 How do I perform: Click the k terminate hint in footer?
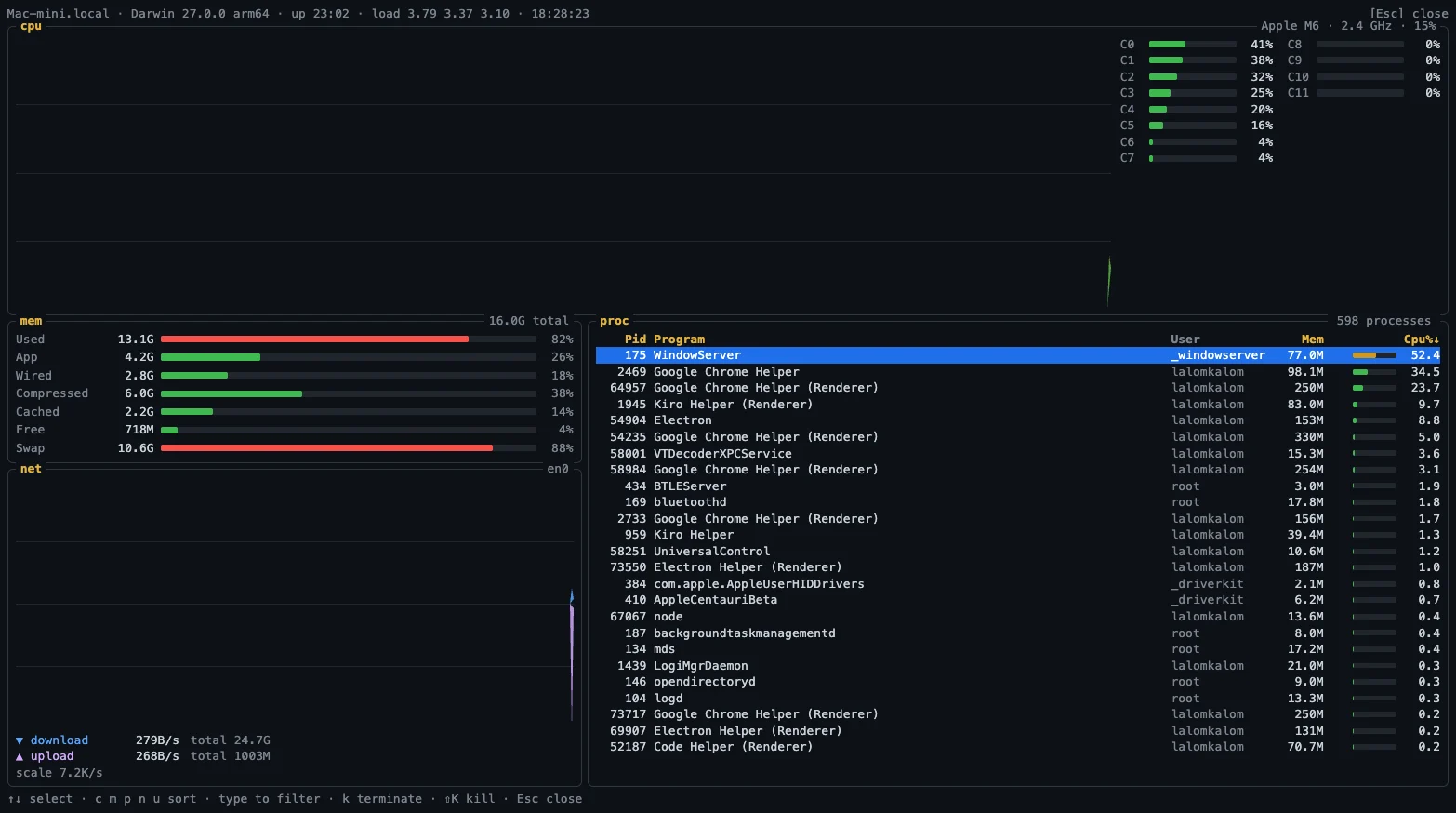click(381, 799)
